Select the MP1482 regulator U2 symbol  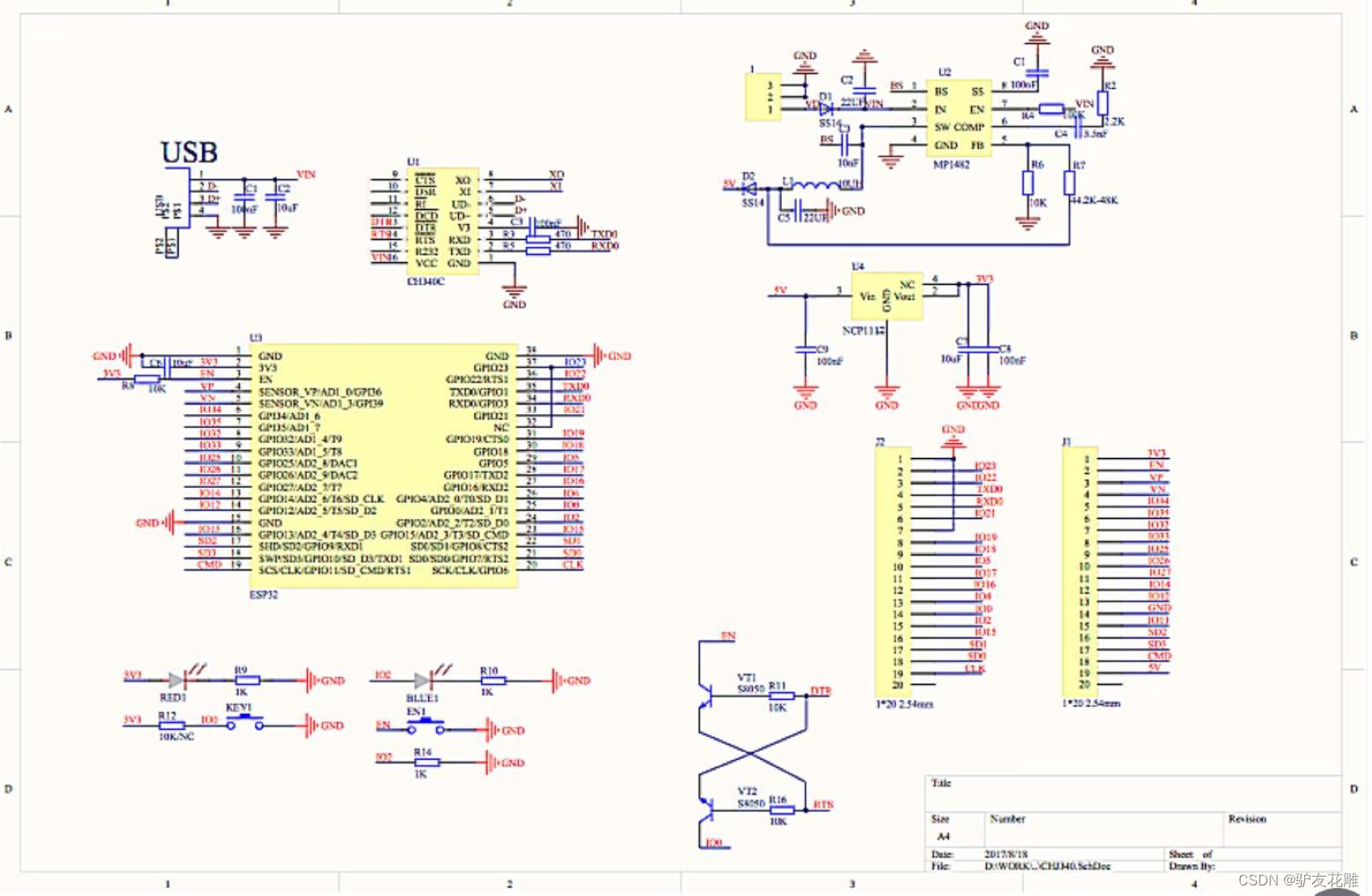pyautogui.click(x=959, y=118)
